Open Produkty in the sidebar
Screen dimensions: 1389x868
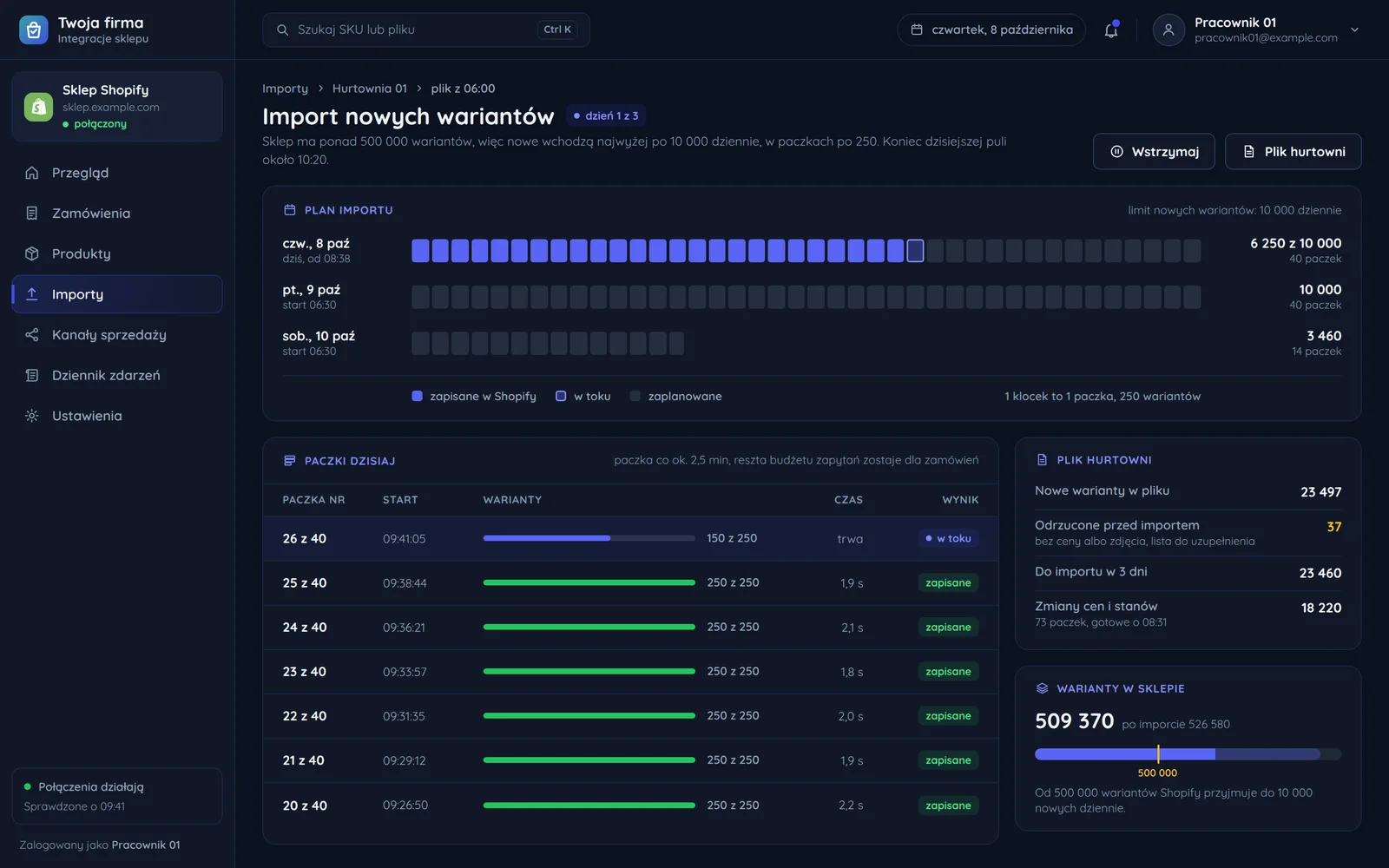(x=117, y=253)
